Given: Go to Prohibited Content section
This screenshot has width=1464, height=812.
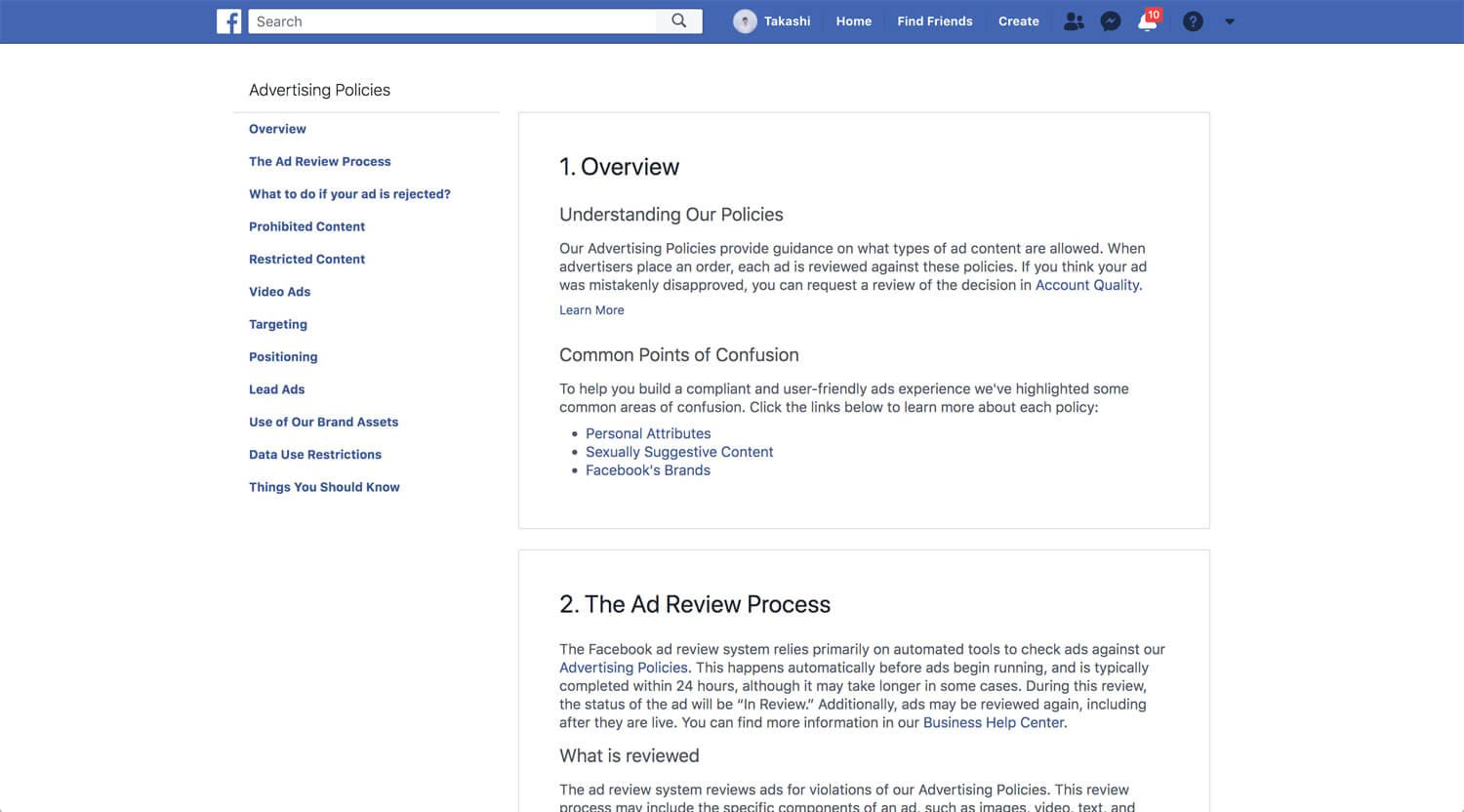Looking at the screenshot, I should (306, 226).
